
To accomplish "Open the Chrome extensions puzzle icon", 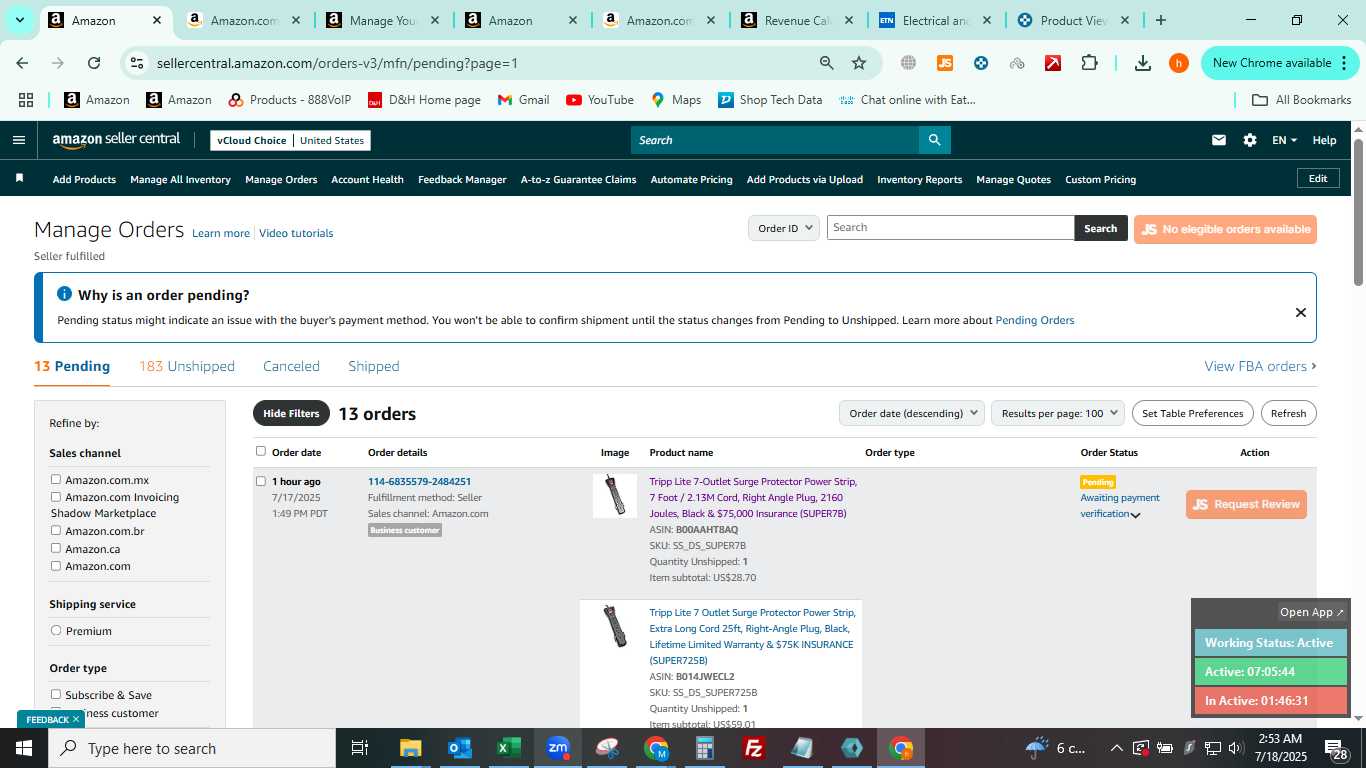I will pyautogui.click(x=1089, y=63).
